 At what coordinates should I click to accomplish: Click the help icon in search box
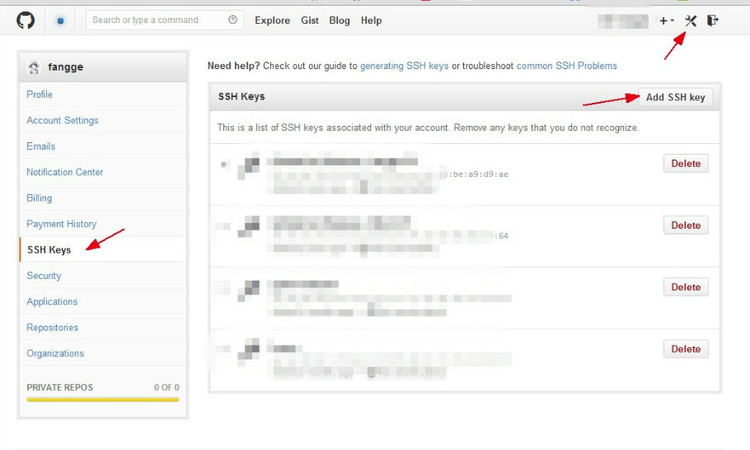click(x=233, y=20)
